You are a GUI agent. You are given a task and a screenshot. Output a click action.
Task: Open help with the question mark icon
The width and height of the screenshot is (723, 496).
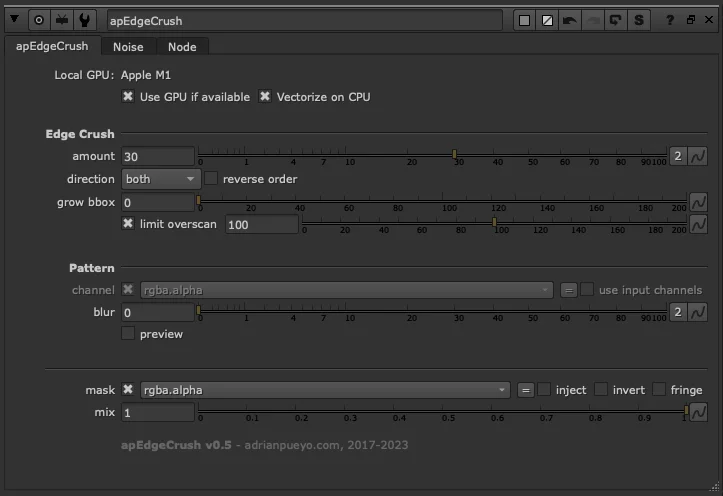click(670, 20)
